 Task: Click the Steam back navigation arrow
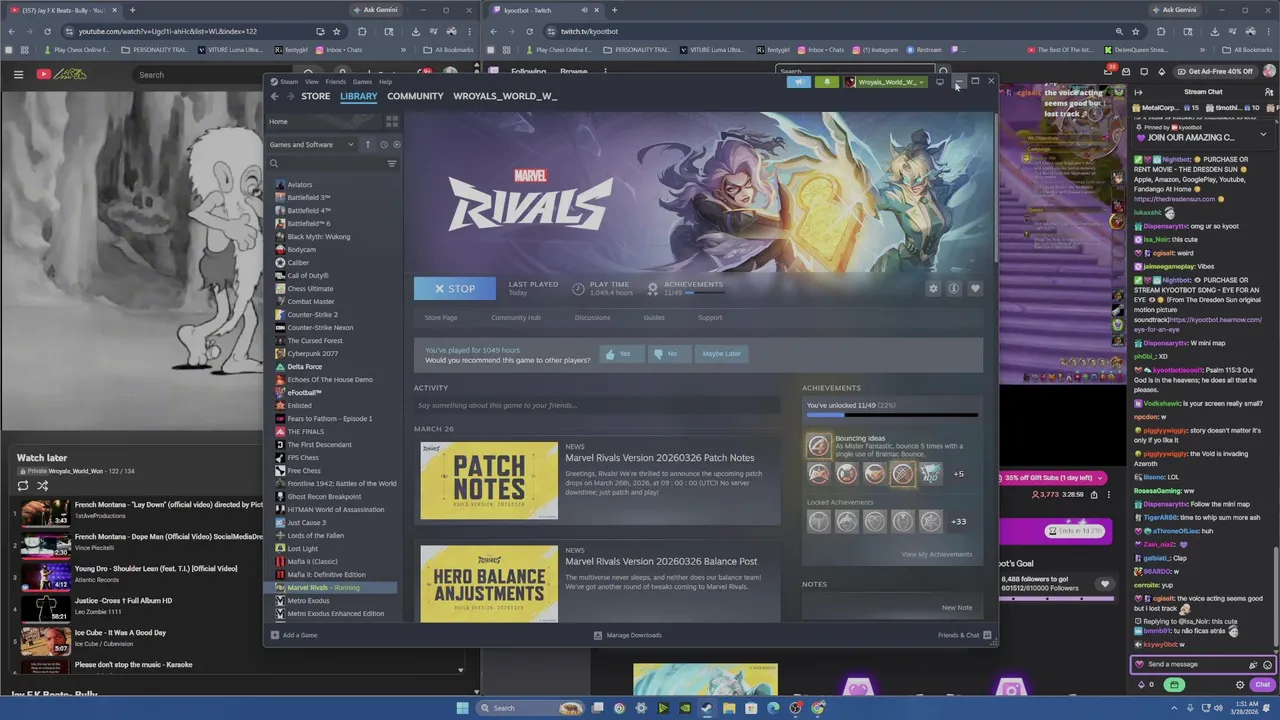[x=274, y=96]
